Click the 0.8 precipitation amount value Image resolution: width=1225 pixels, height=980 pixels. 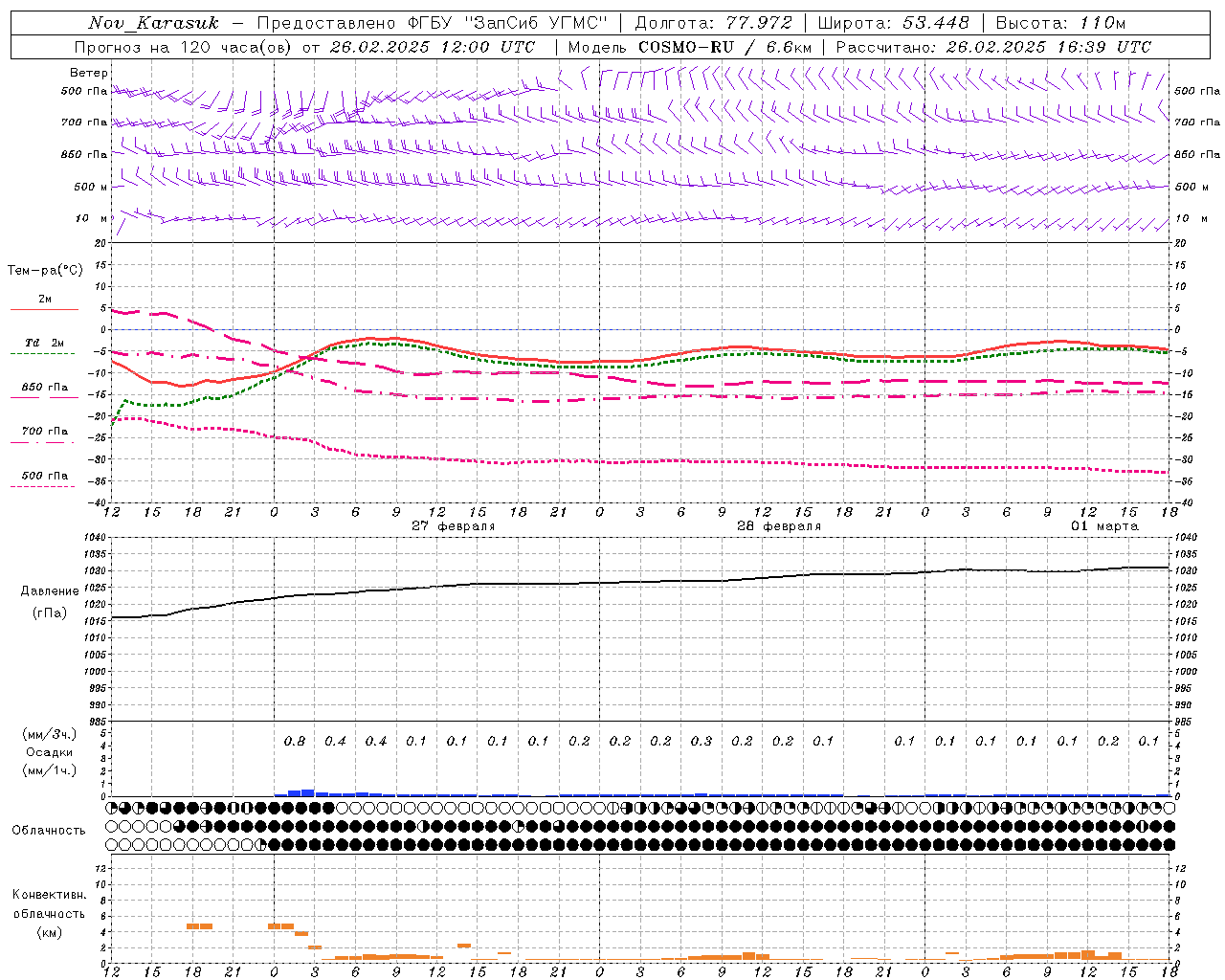(x=295, y=741)
